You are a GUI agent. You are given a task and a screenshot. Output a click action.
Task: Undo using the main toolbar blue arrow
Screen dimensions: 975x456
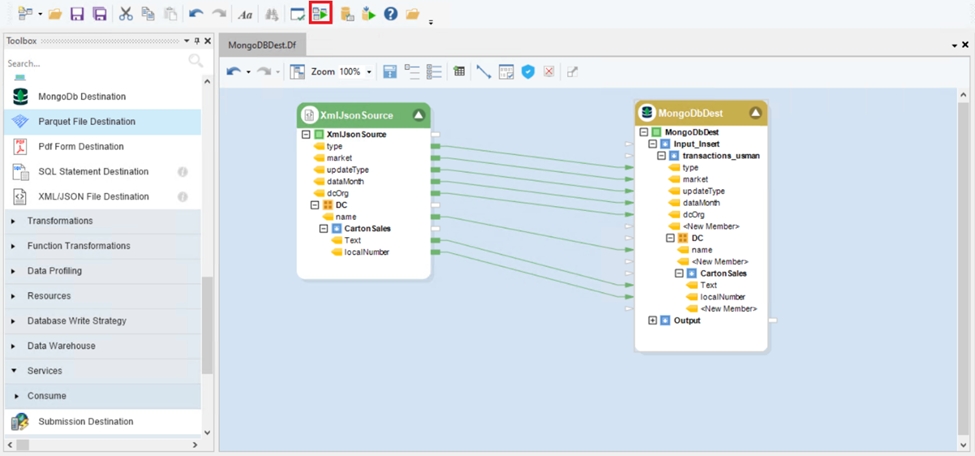[196, 13]
